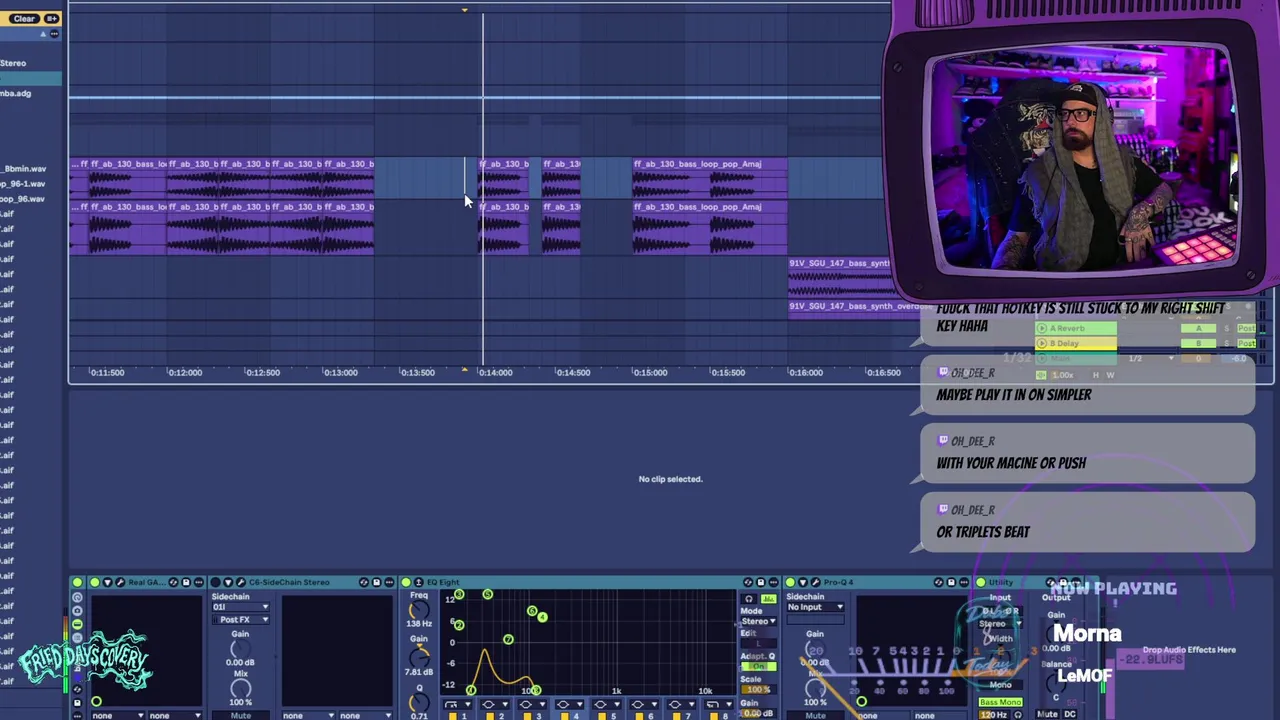Open EQ Eight band 1 filter type dropdown
The height and width of the screenshot is (720, 1280).
pos(458,704)
